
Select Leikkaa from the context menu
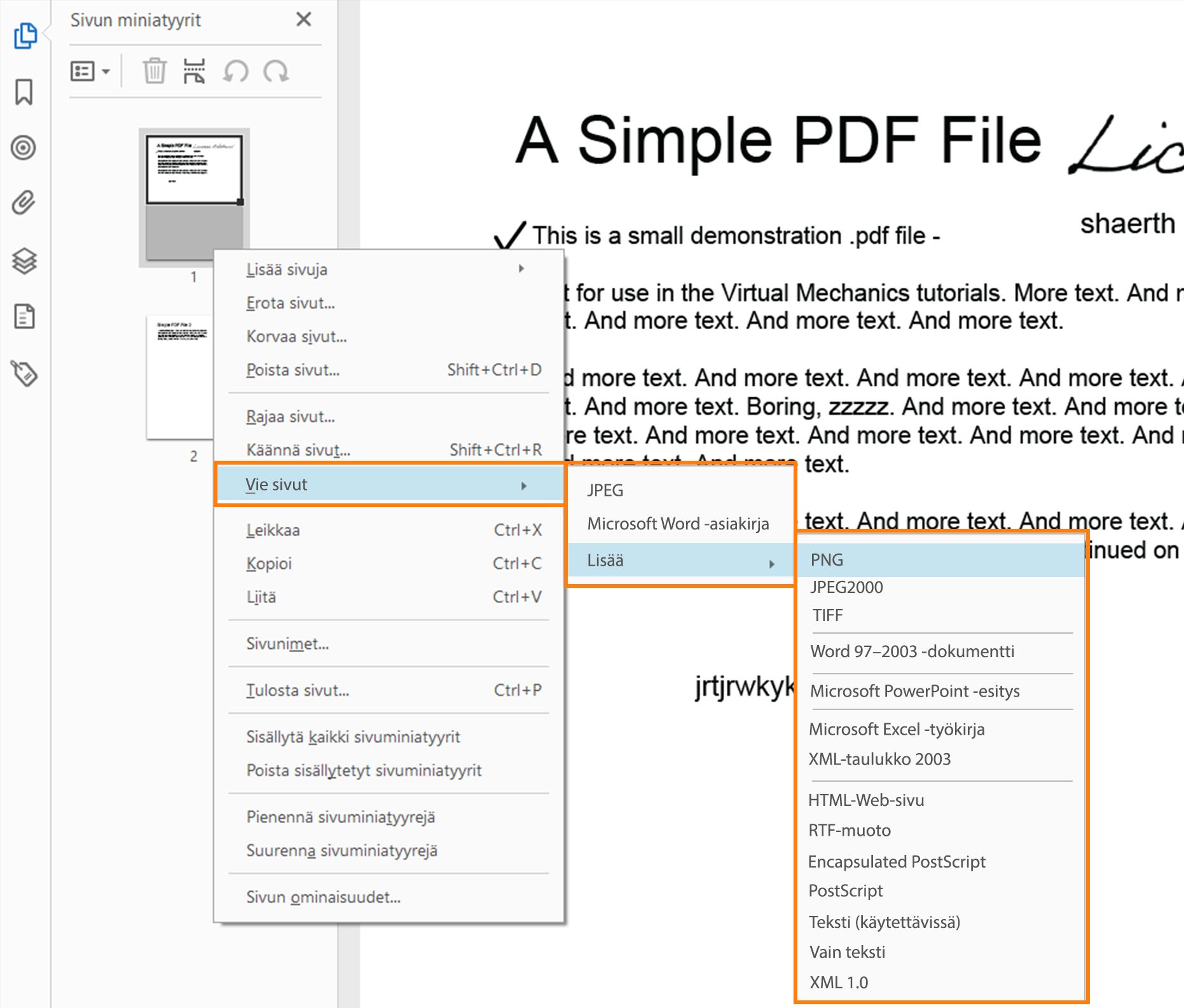389,530
